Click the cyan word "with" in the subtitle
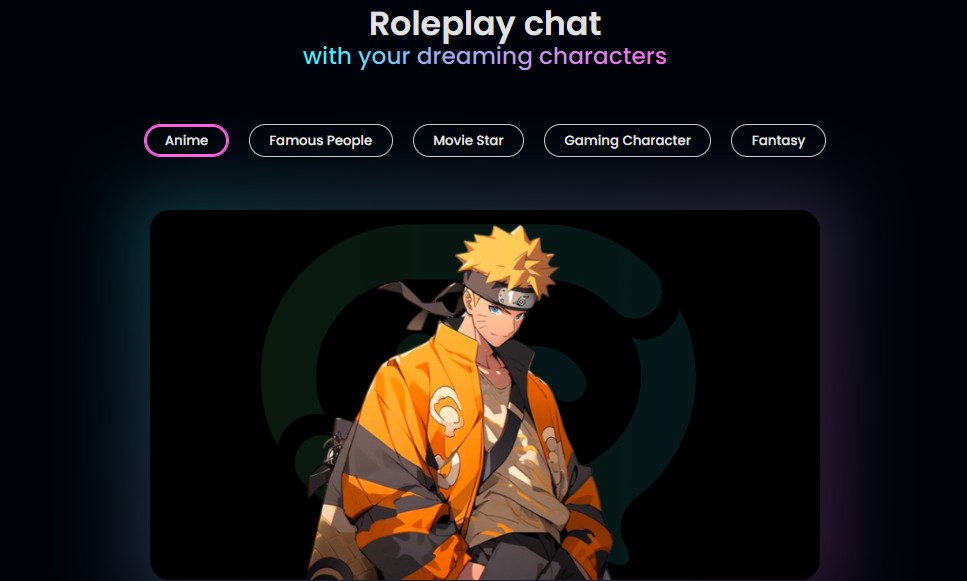The width and height of the screenshot is (967, 581). pos(327,56)
